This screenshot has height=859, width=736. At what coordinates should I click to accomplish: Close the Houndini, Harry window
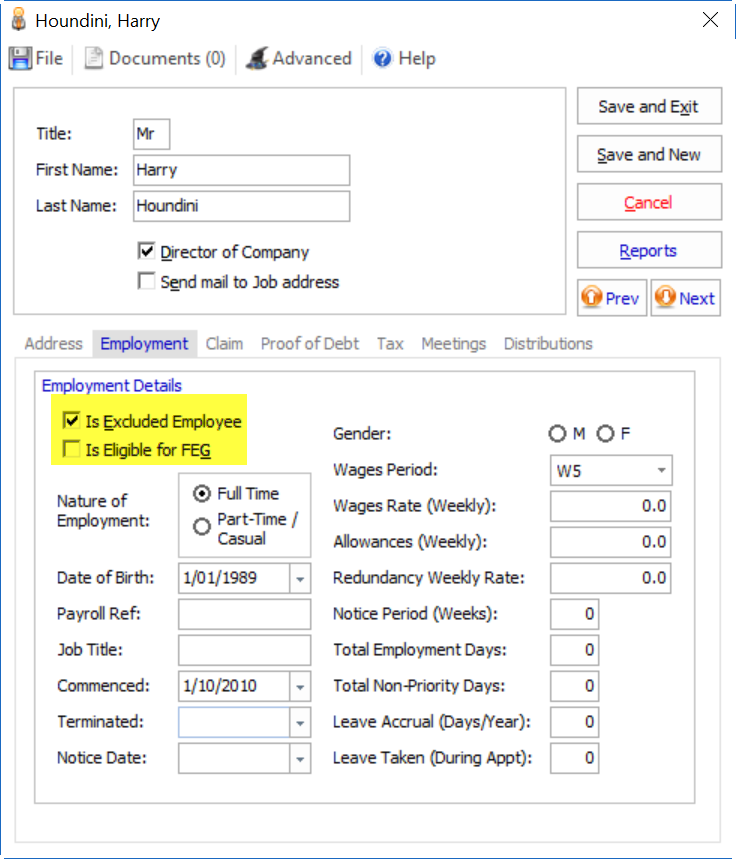coord(710,20)
